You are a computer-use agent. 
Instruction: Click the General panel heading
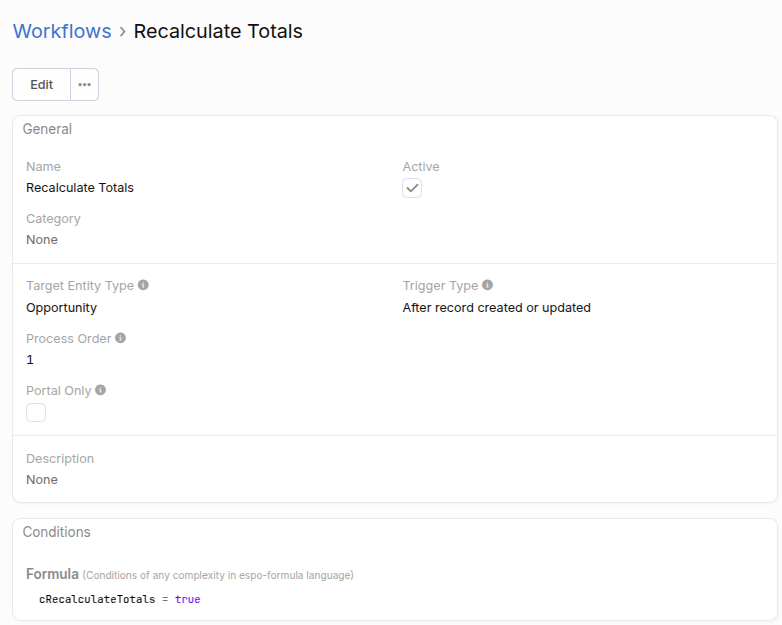(47, 129)
